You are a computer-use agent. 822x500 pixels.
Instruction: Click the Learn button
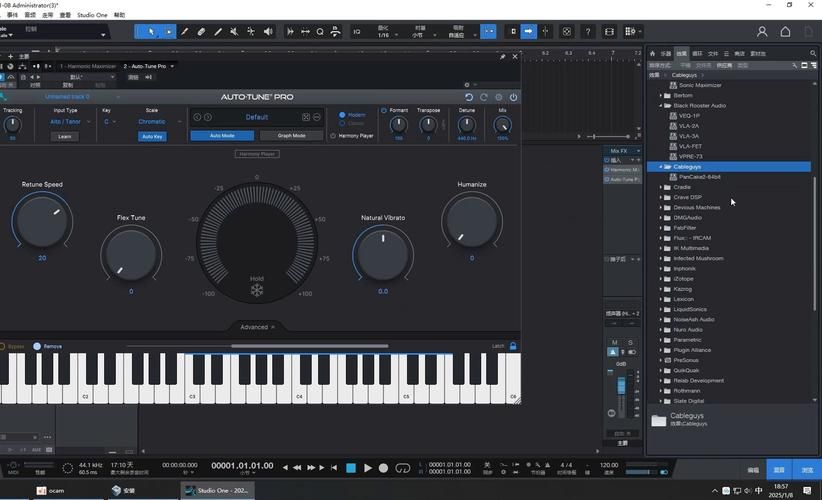[64, 137]
